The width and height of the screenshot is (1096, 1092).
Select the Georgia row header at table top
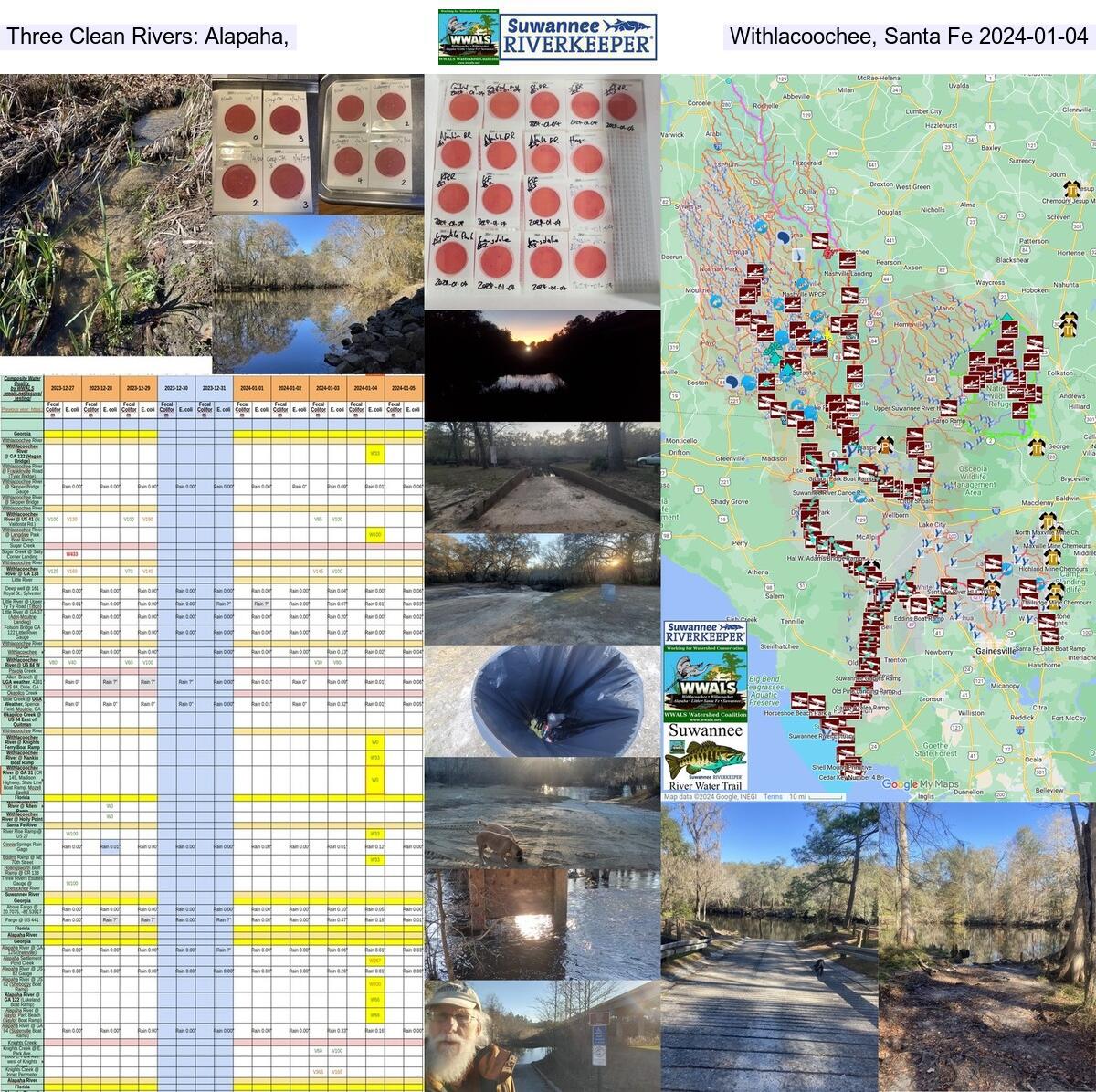pos(22,432)
